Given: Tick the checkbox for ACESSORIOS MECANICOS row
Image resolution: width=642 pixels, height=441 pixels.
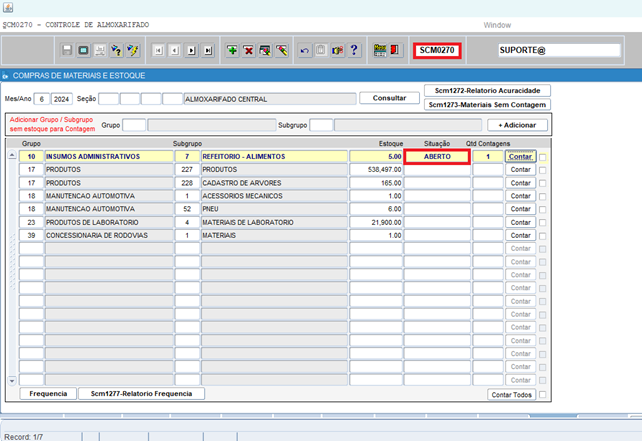Looking at the screenshot, I should (x=543, y=197).
